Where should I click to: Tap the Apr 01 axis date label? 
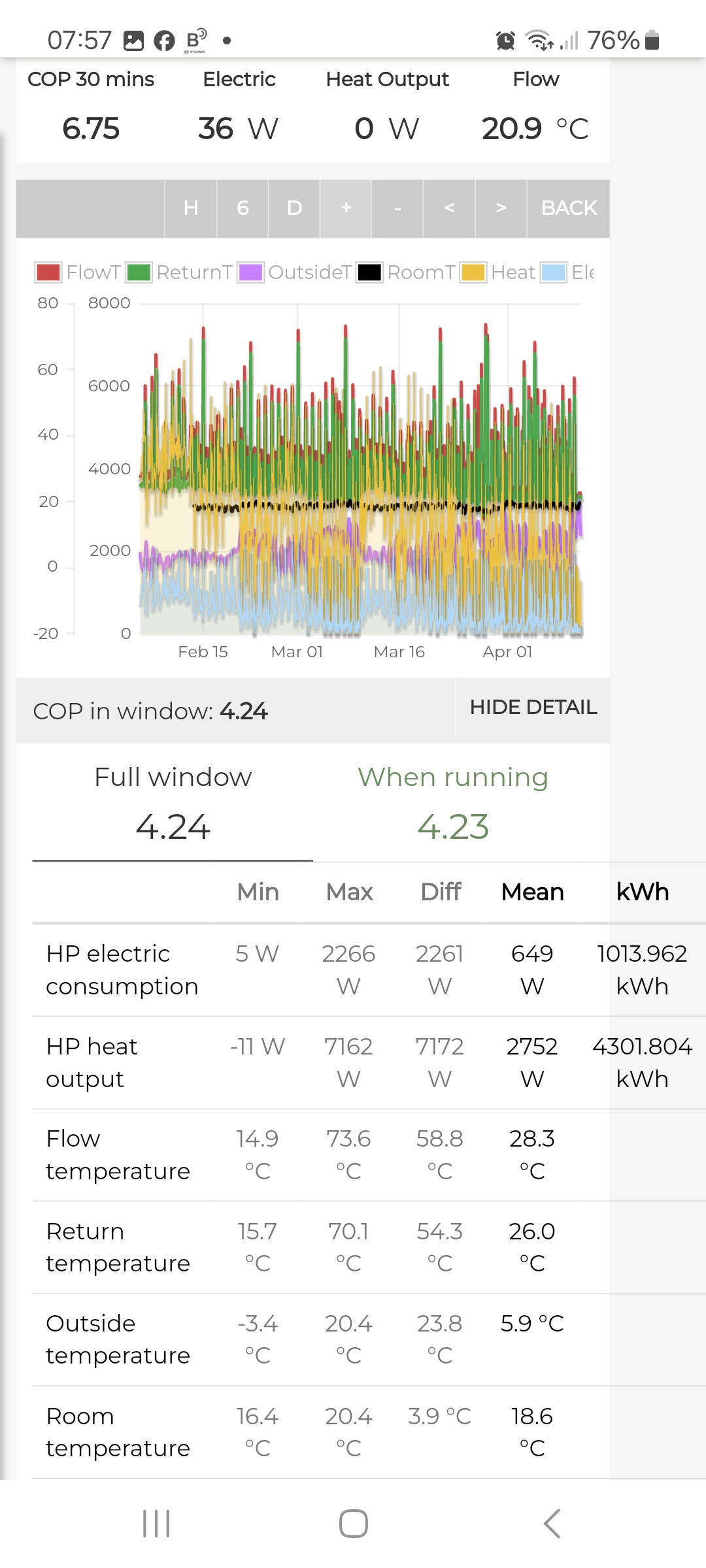pyautogui.click(x=507, y=652)
